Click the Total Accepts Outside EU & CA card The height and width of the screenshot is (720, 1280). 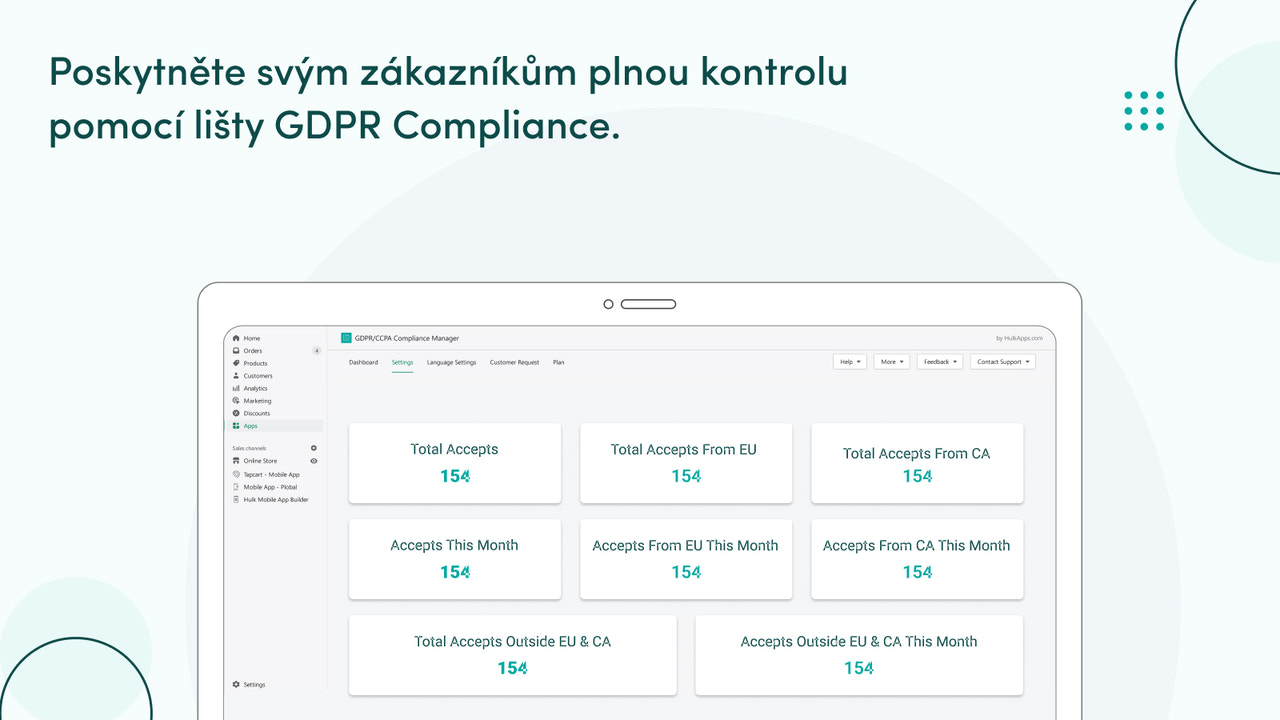[x=513, y=655]
